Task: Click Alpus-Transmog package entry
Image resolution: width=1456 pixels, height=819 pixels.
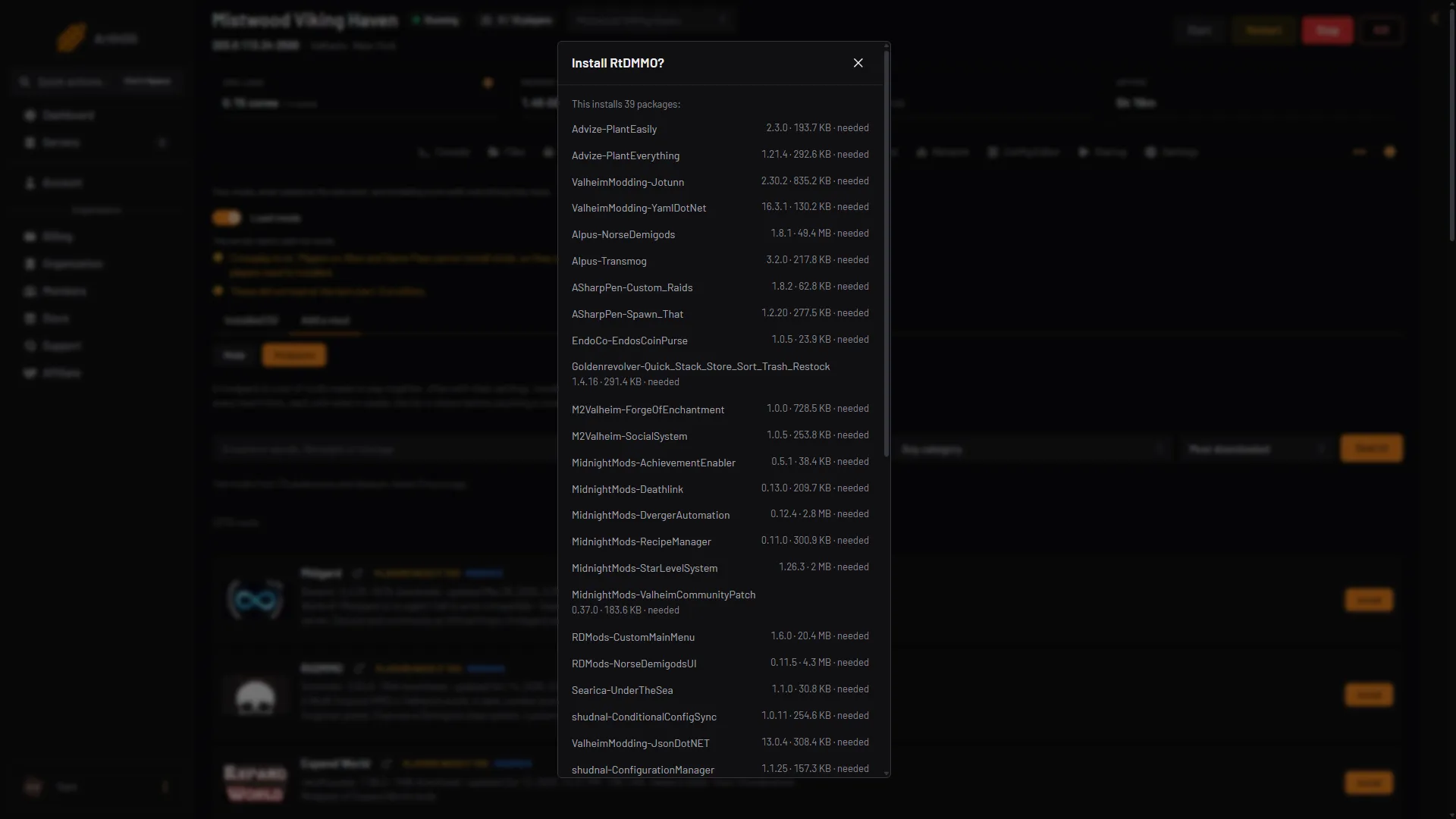Action: coord(720,261)
